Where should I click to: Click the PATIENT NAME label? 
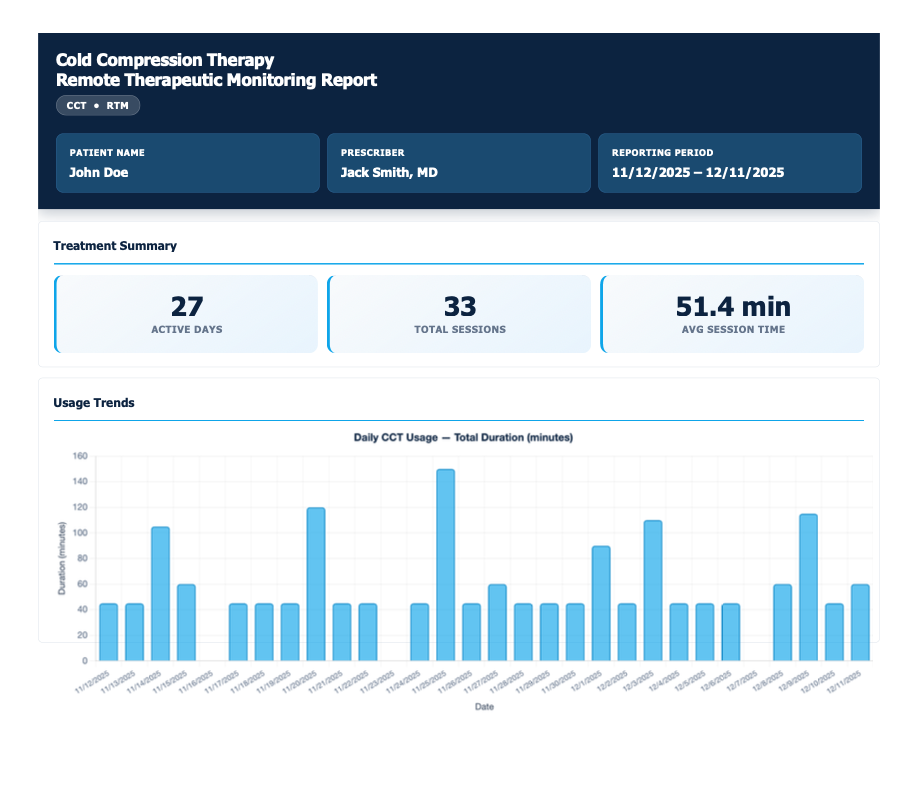pyautogui.click(x=107, y=152)
